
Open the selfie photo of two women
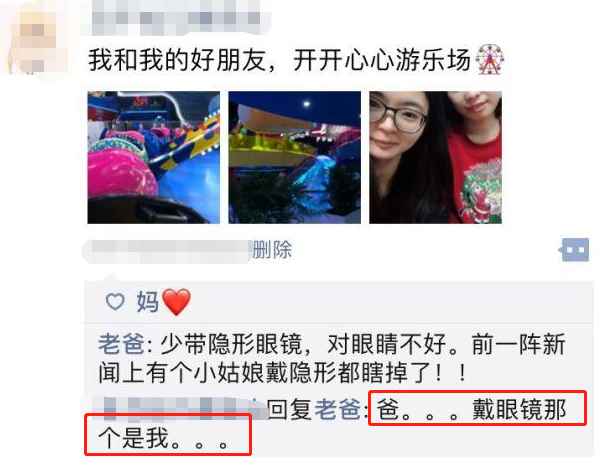click(x=436, y=158)
